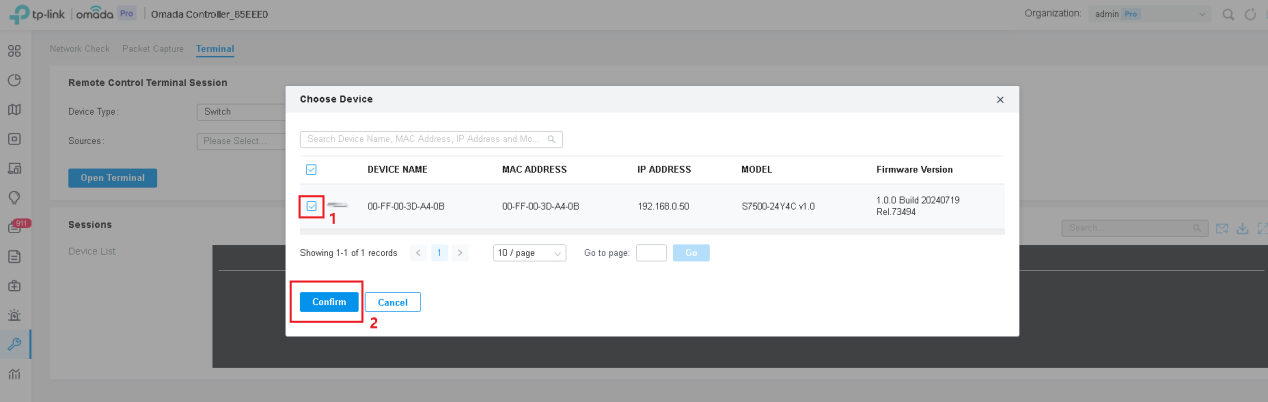The width and height of the screenshot is (1268, 402).
Task: Open the dashboard grid icon in sidebar
Action: pyautogui.click(x=14, y=50)
